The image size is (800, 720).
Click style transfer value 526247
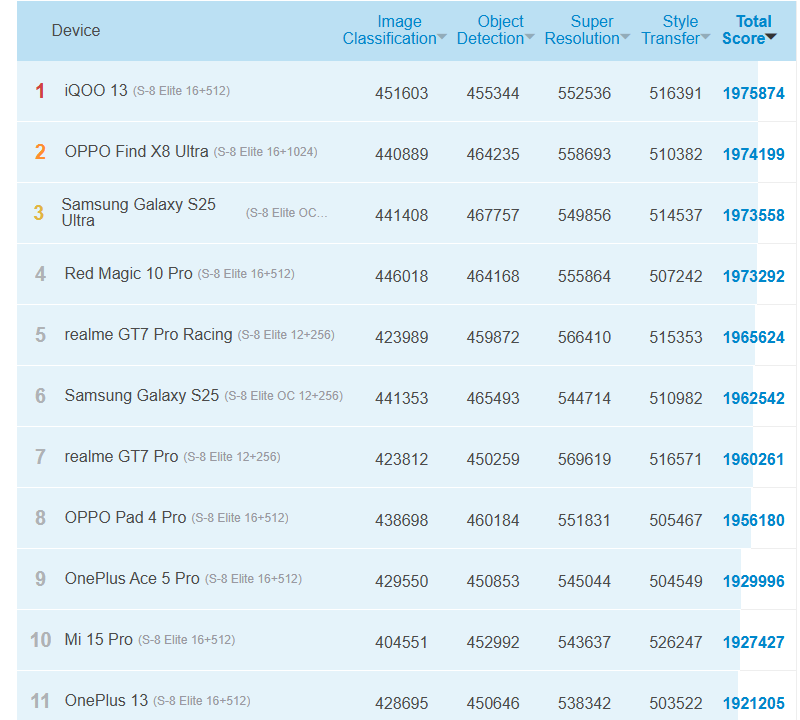(676, 642)
